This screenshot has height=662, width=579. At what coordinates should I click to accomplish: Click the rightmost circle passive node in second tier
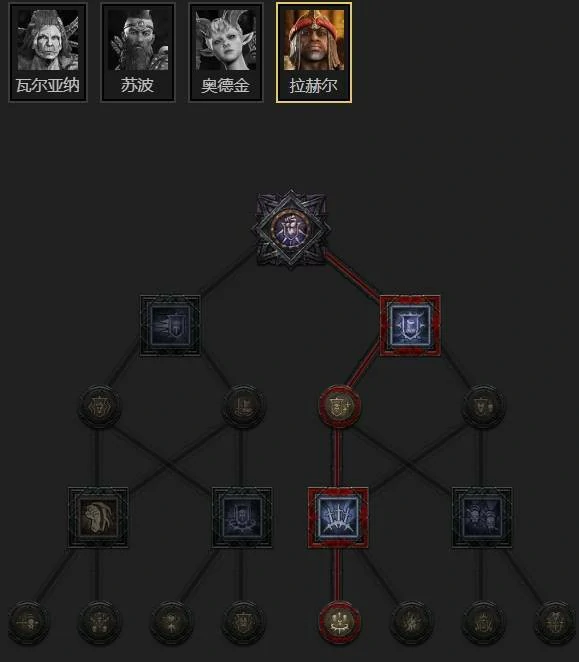pos(483,406)
